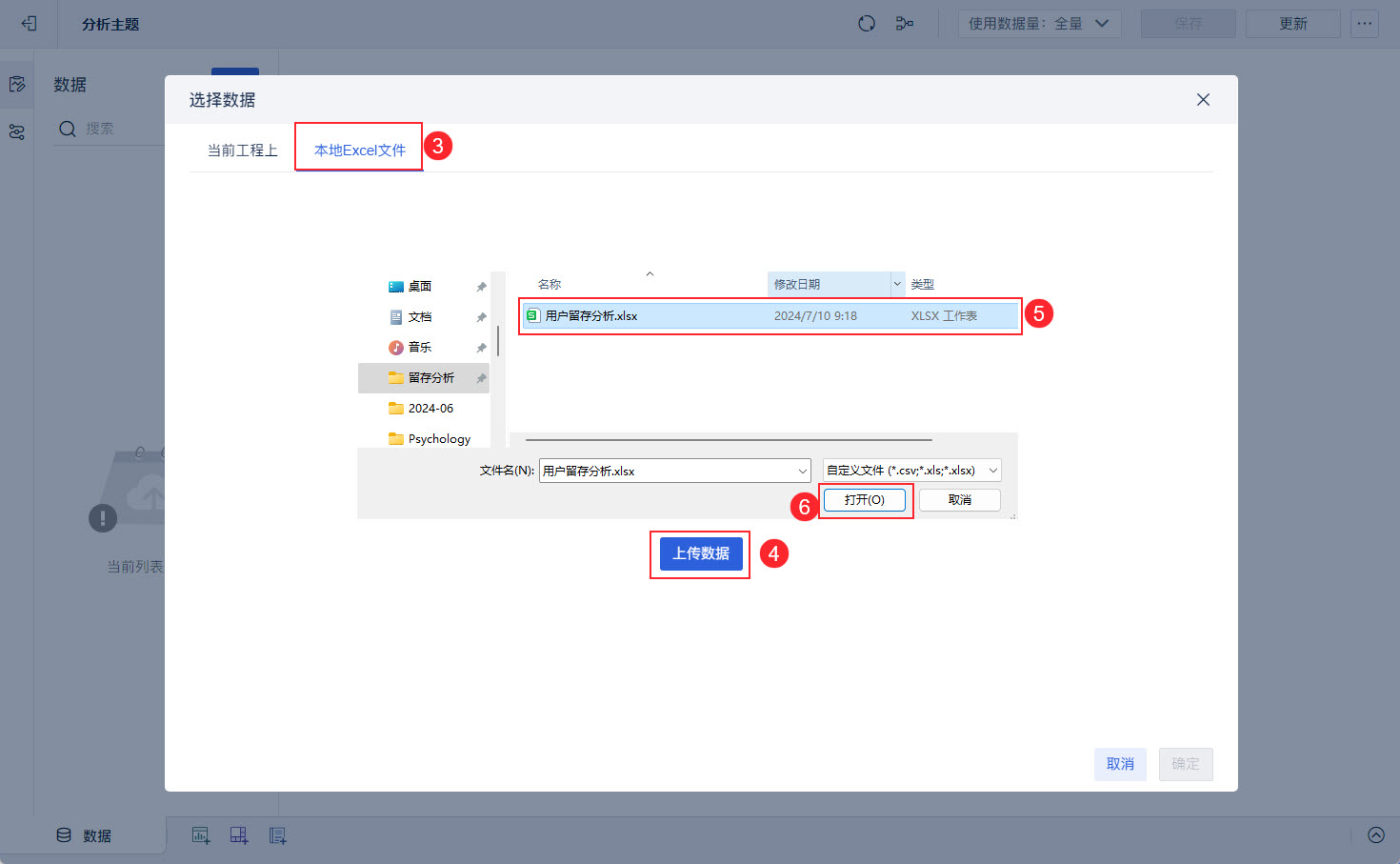This screenshot has width=1400, height=864.
Task: Click the file list horizontal scrollbar
Action: coord(729,440)
